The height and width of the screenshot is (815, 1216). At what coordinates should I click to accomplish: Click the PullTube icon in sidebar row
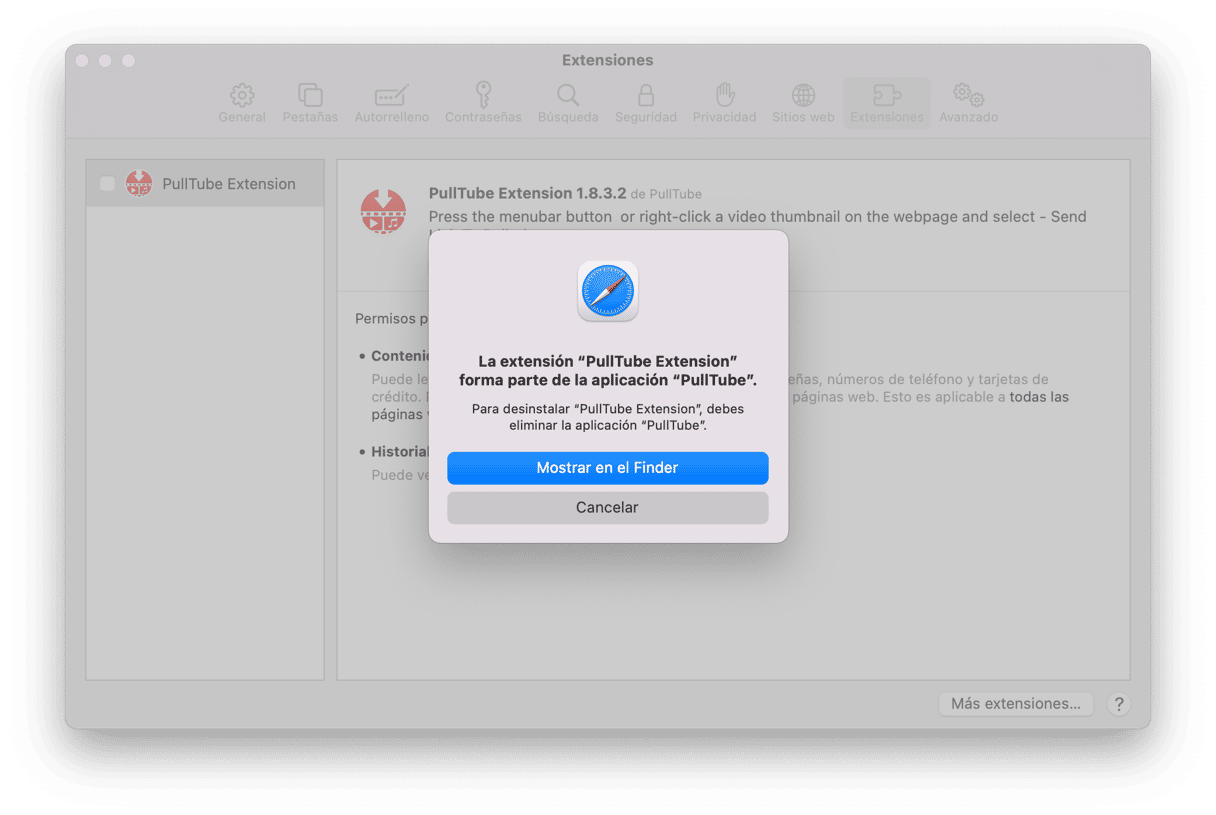click(x=139, y=184)
